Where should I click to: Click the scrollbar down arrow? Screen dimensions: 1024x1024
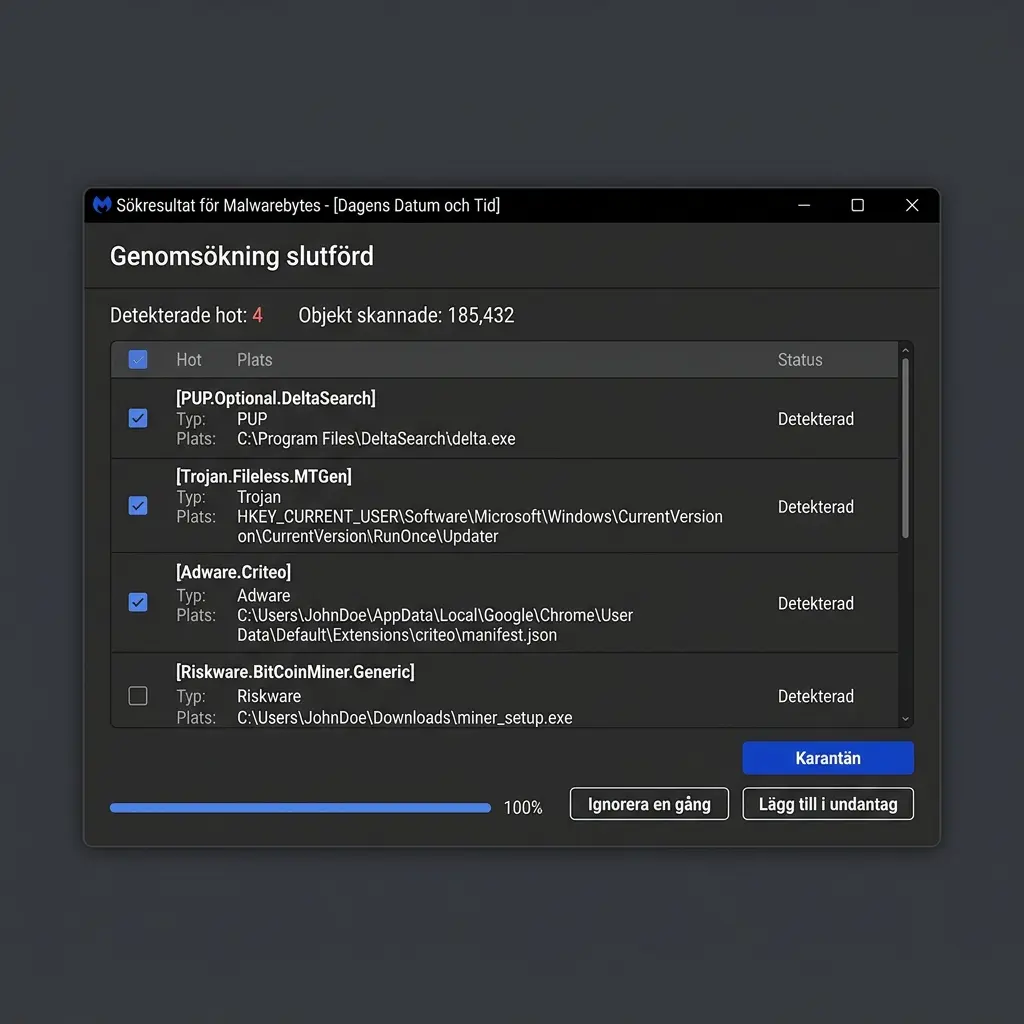[905, 719]
